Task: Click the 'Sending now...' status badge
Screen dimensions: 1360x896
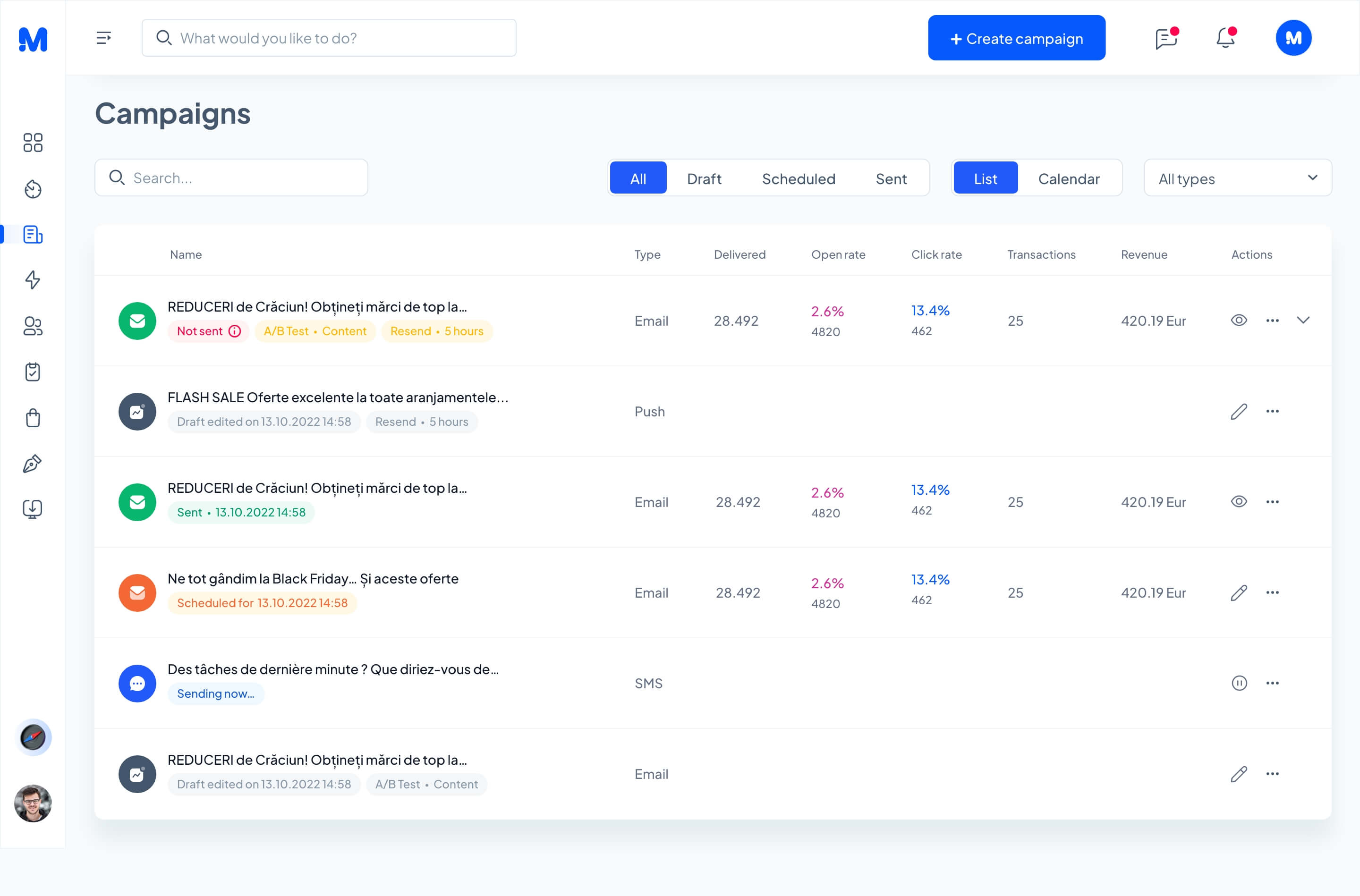Action: point(216,693)
